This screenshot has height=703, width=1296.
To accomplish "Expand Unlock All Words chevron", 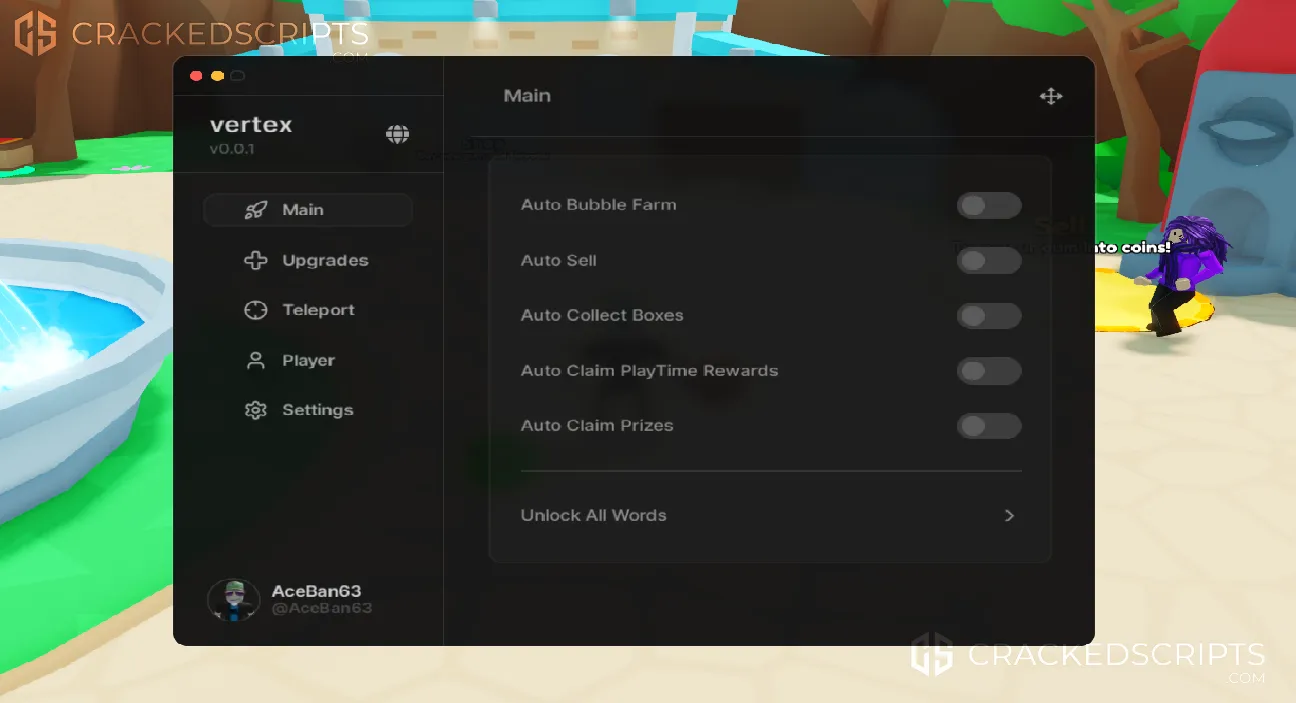I will tap(1009, 516).
